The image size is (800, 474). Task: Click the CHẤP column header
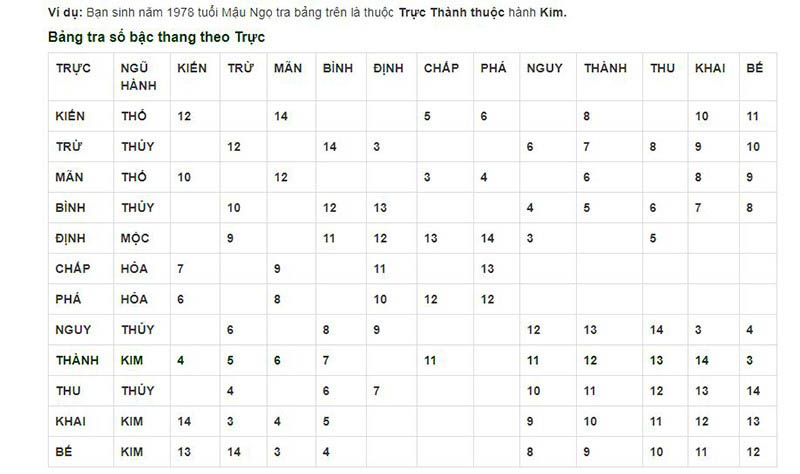441,68
